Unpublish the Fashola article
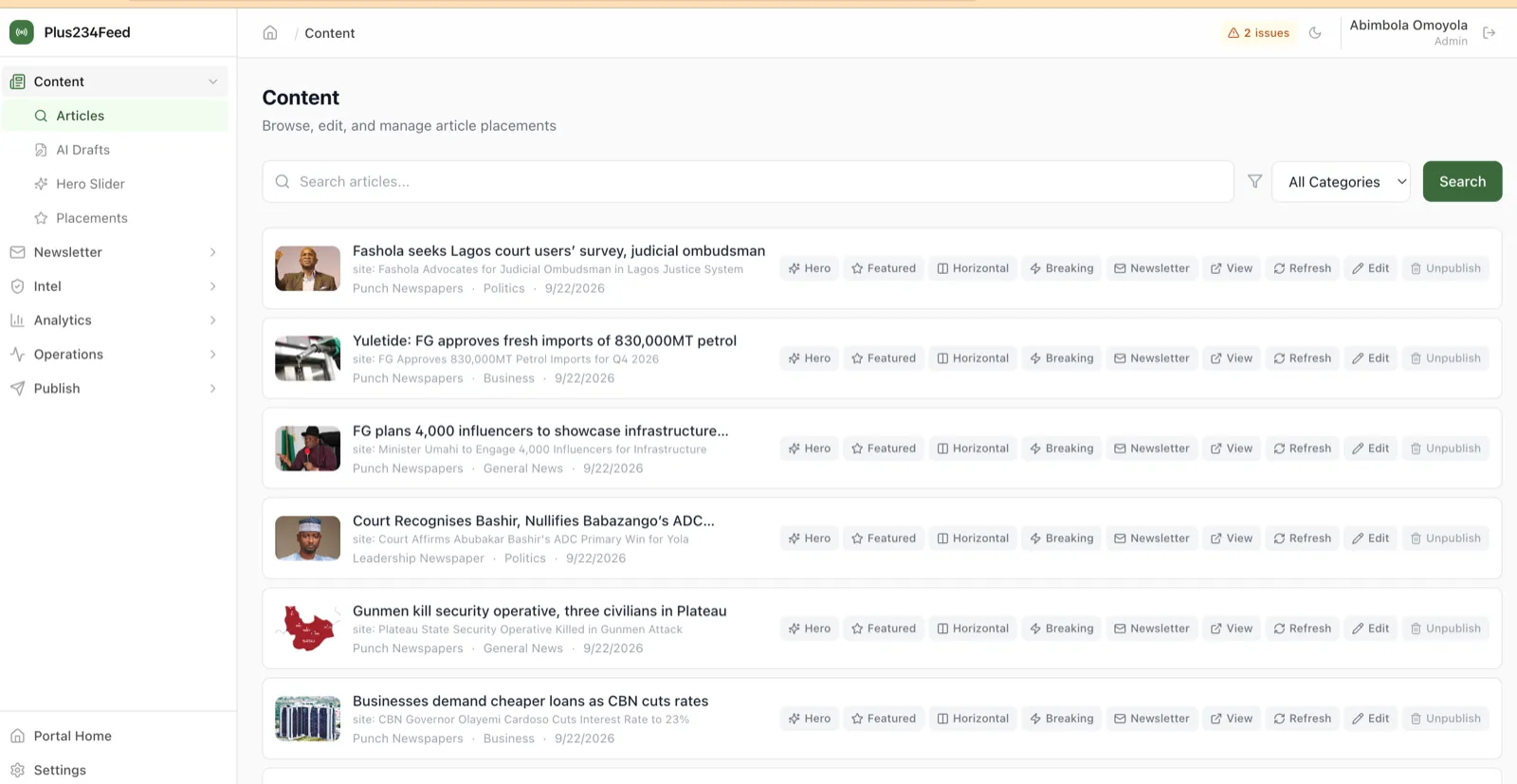Image resolution: width=1517 pixels, height=784 pixels. [1446, 268]
